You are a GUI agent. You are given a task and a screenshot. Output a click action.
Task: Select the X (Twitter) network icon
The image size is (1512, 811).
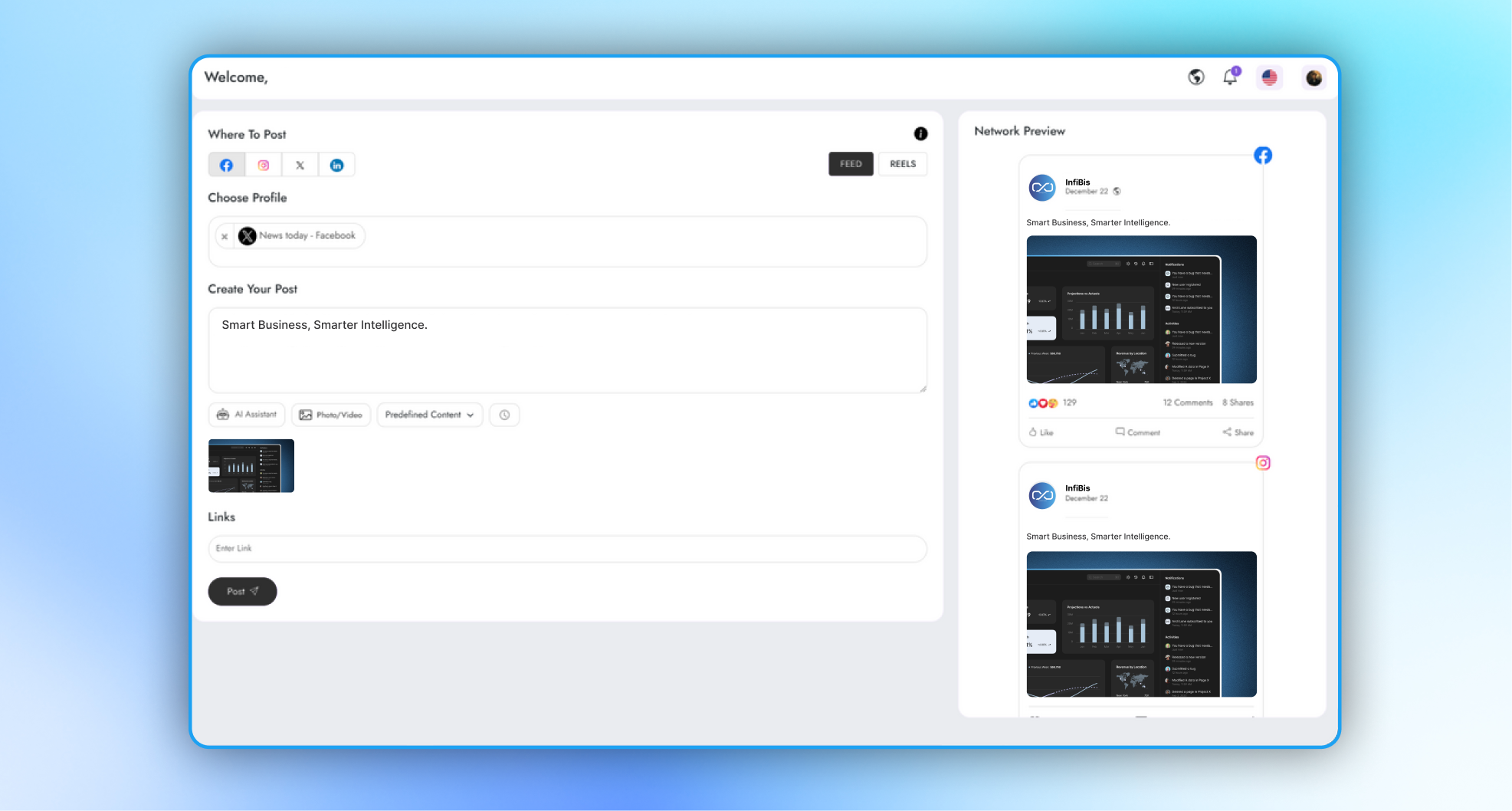(x=300, y=165)
